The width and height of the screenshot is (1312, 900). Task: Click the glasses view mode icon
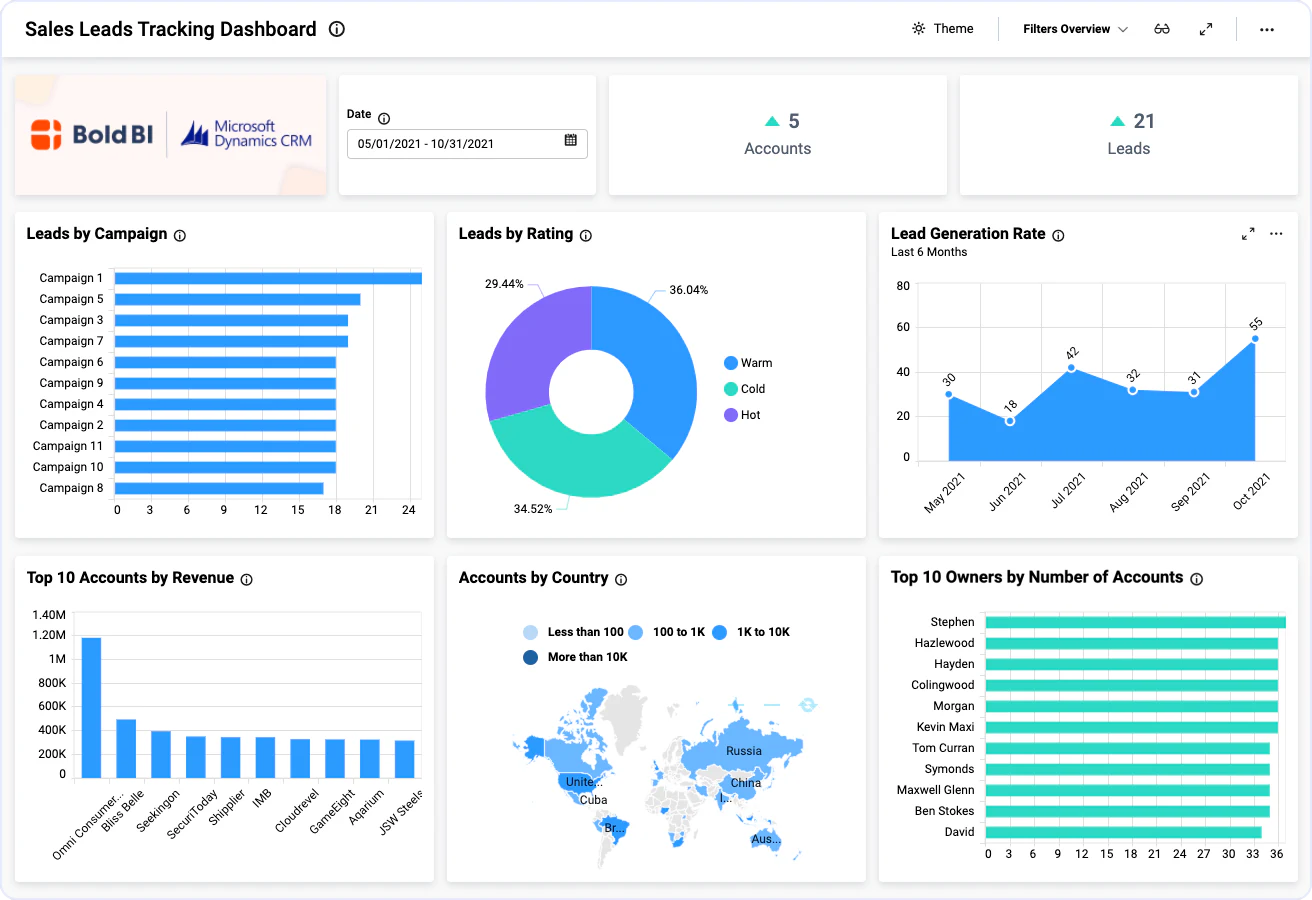(x=1162, y=29)
